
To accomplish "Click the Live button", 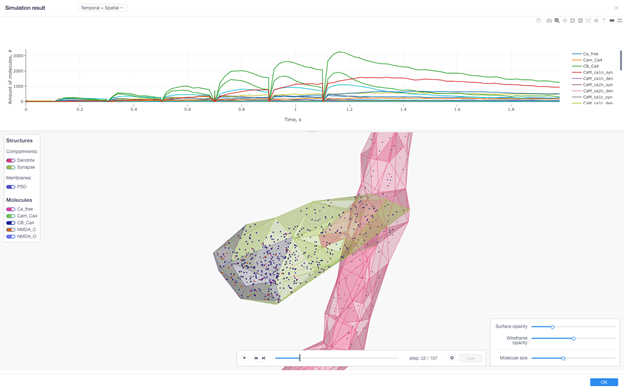I will pos(471,358).
